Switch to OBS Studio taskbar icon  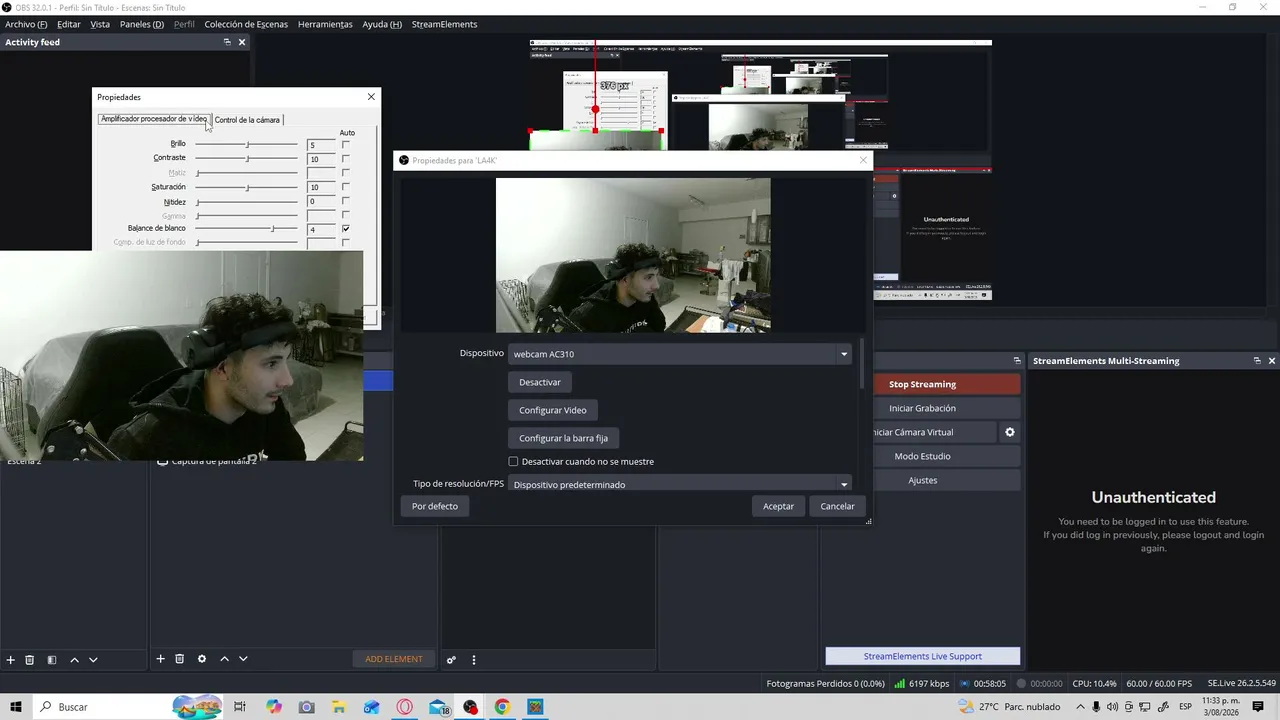coord(470,707)
